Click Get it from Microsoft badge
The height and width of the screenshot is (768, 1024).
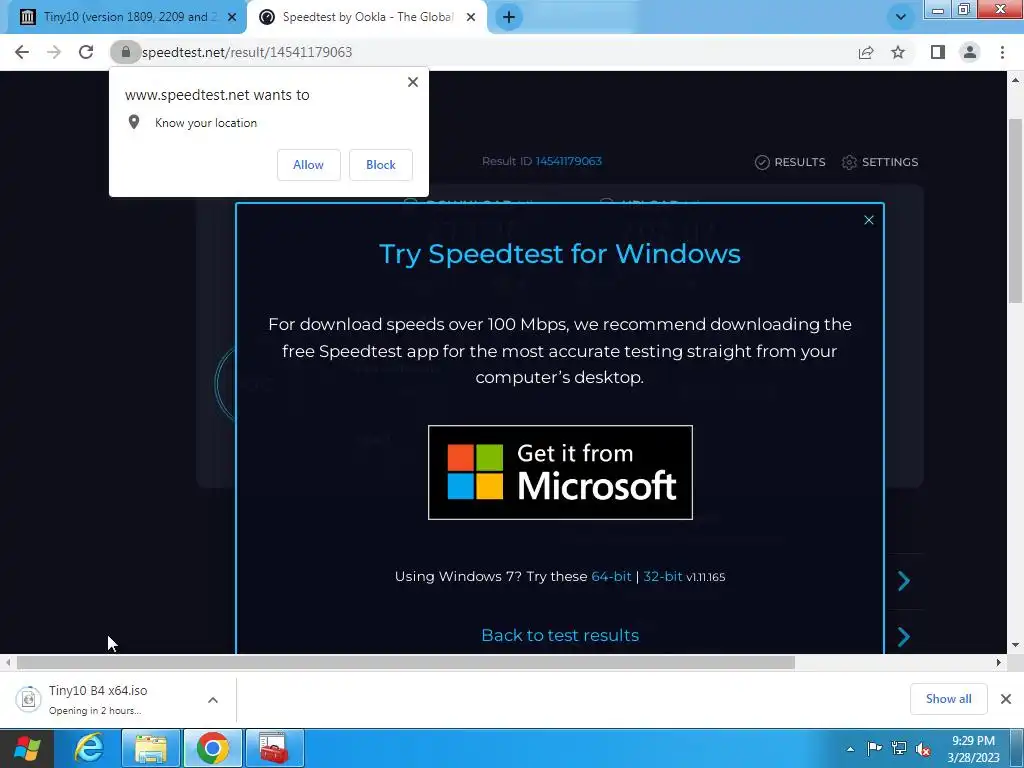(560, 473)
